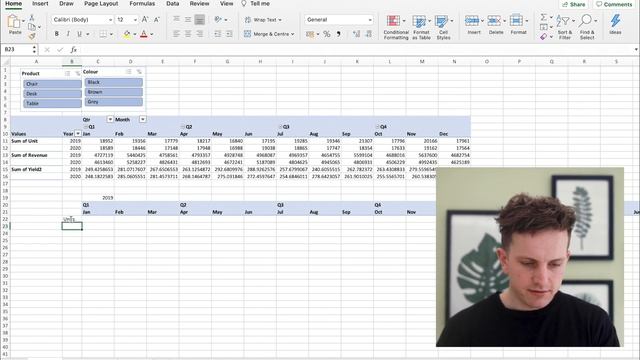The image size is (640, 360).
Task: Toggle multi-select on Product slicer
Action: 67,73
